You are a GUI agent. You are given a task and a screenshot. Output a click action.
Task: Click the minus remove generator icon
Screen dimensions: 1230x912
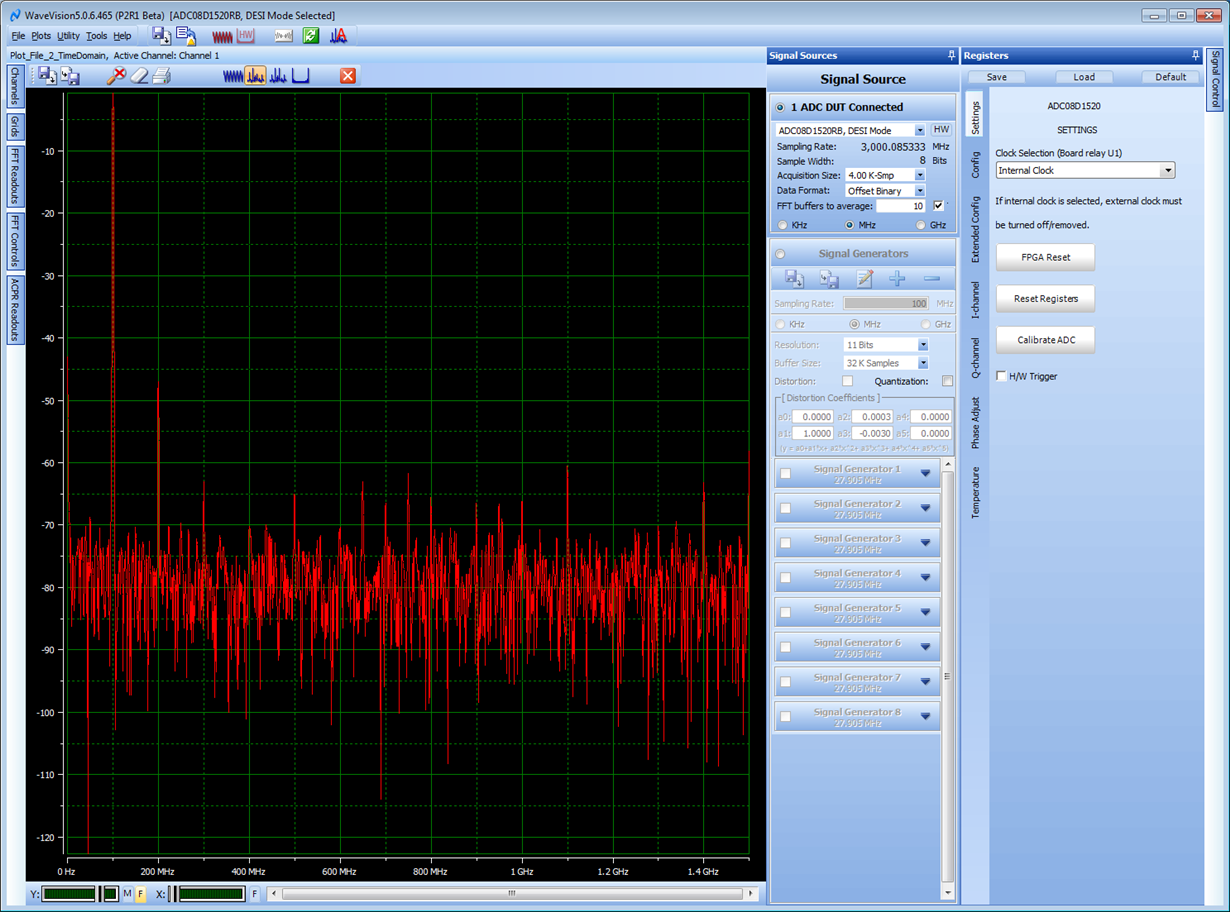click(x=932, y=279)
